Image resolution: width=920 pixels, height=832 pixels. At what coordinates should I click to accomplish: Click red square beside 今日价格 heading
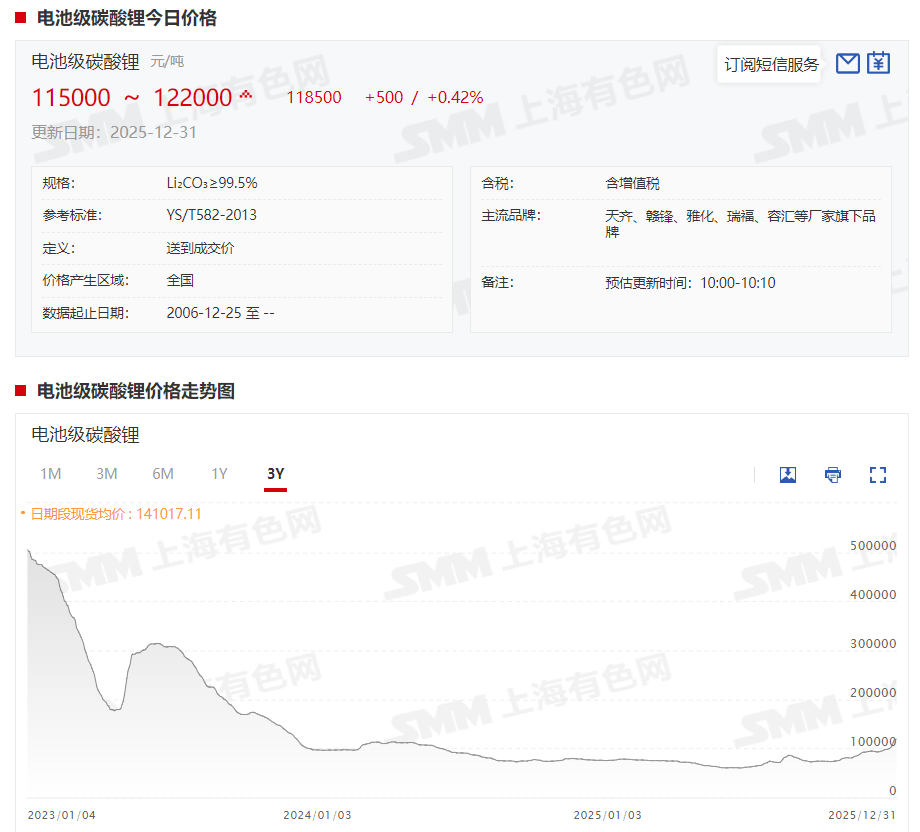[20, 18]
